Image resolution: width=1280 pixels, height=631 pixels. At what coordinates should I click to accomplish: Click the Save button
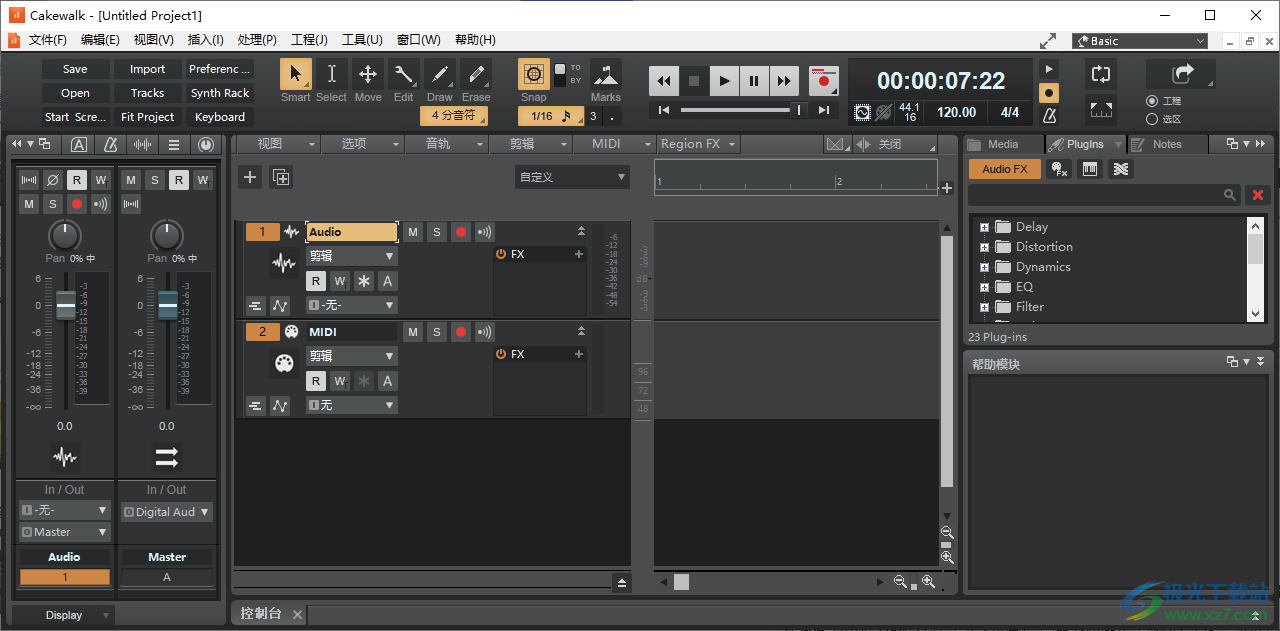pos(75,68)
